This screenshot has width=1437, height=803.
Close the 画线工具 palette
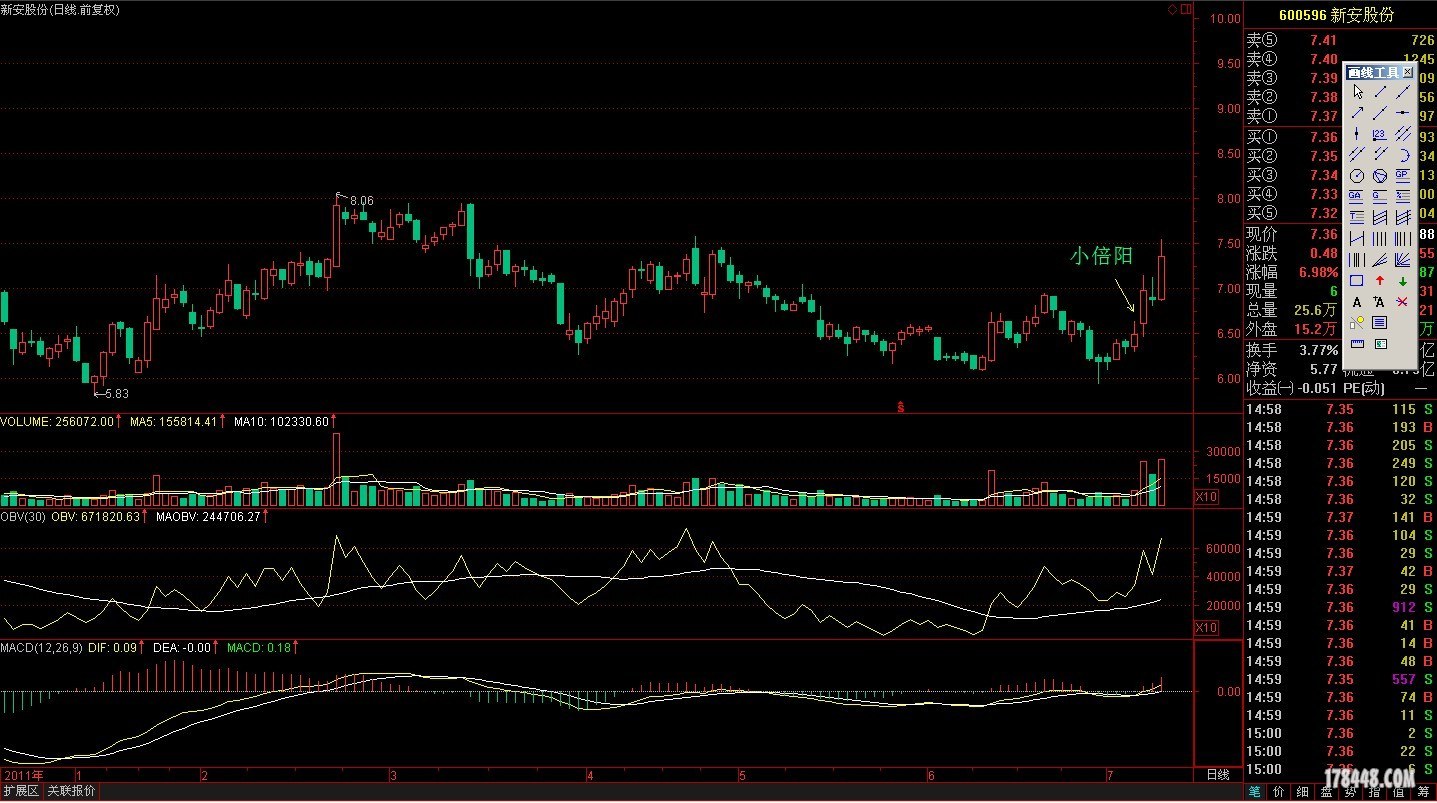(1408, 72)
